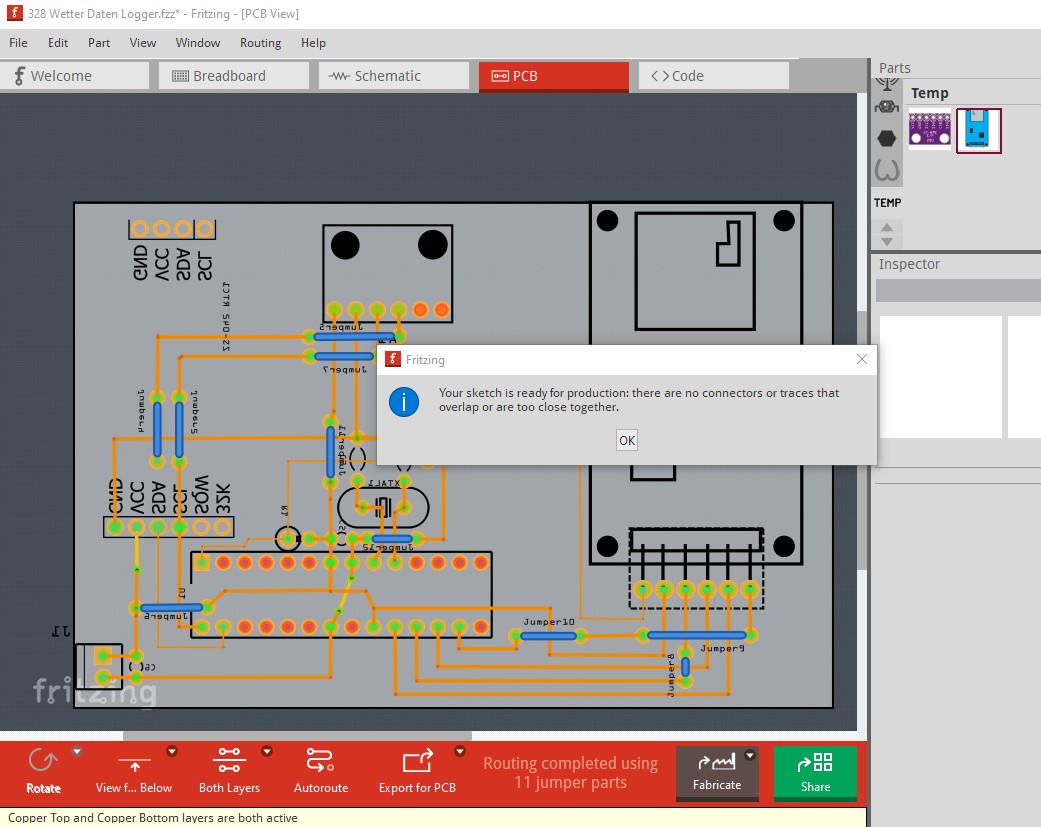This screenshot has width=1041, height=827.
Task: Select the Both Layers icon
Action: [x=229, y=761]
